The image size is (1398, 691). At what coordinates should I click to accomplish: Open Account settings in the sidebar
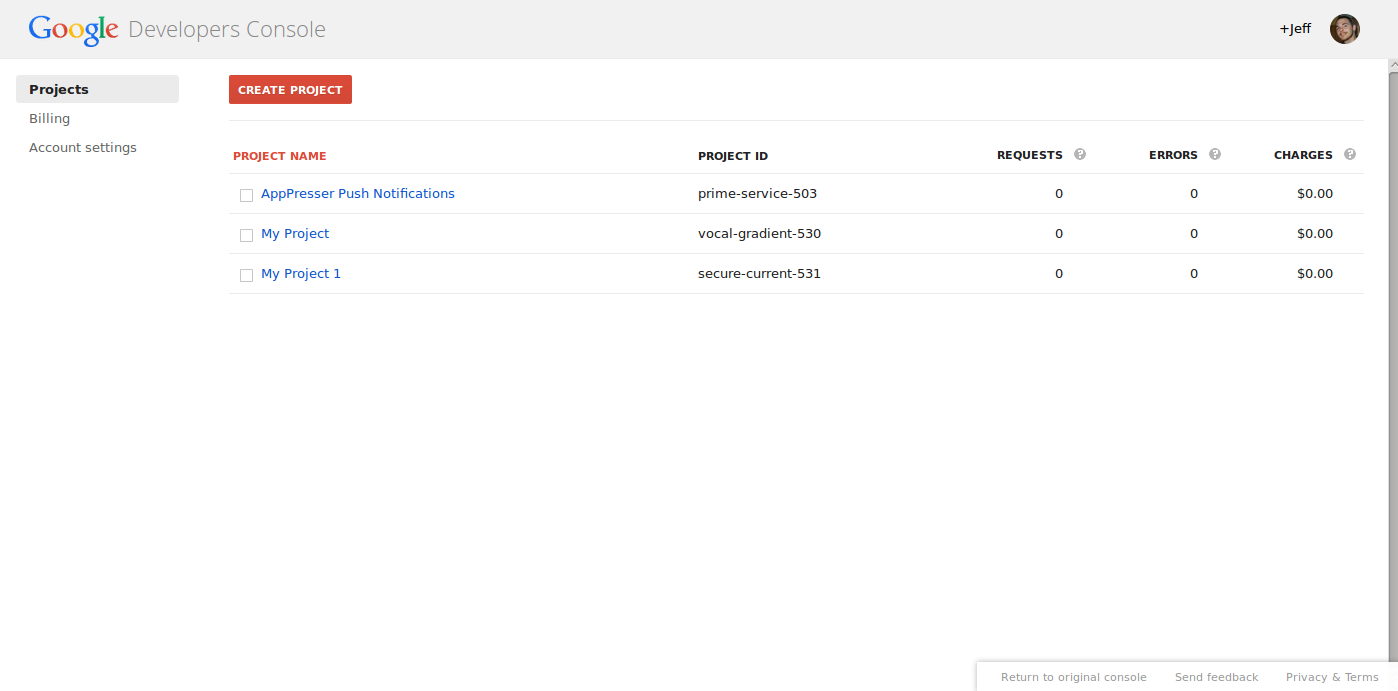83,147
